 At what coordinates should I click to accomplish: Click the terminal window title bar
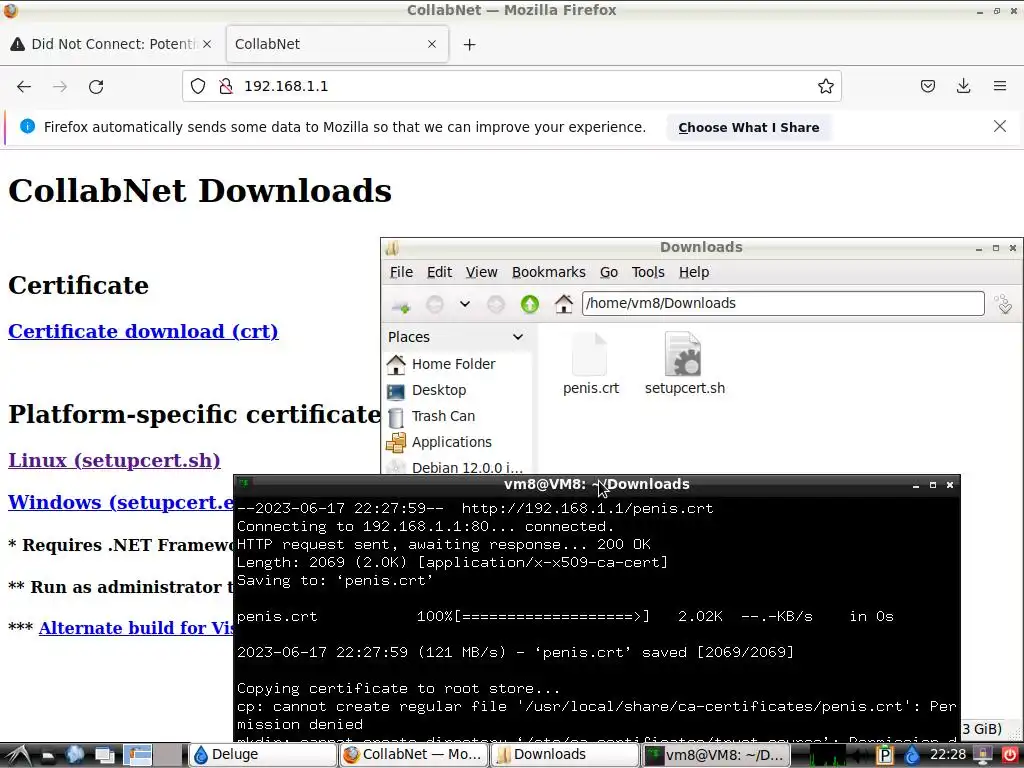(x=596, y=485)
